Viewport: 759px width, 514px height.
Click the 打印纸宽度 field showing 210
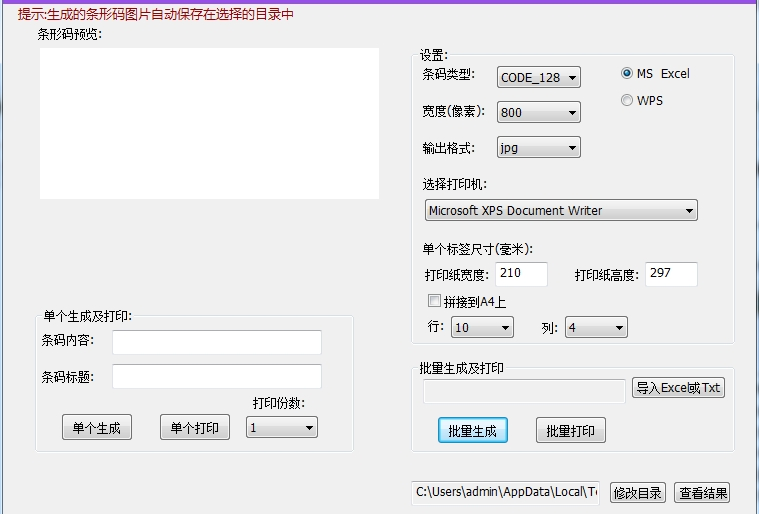[x=521, y=274]
